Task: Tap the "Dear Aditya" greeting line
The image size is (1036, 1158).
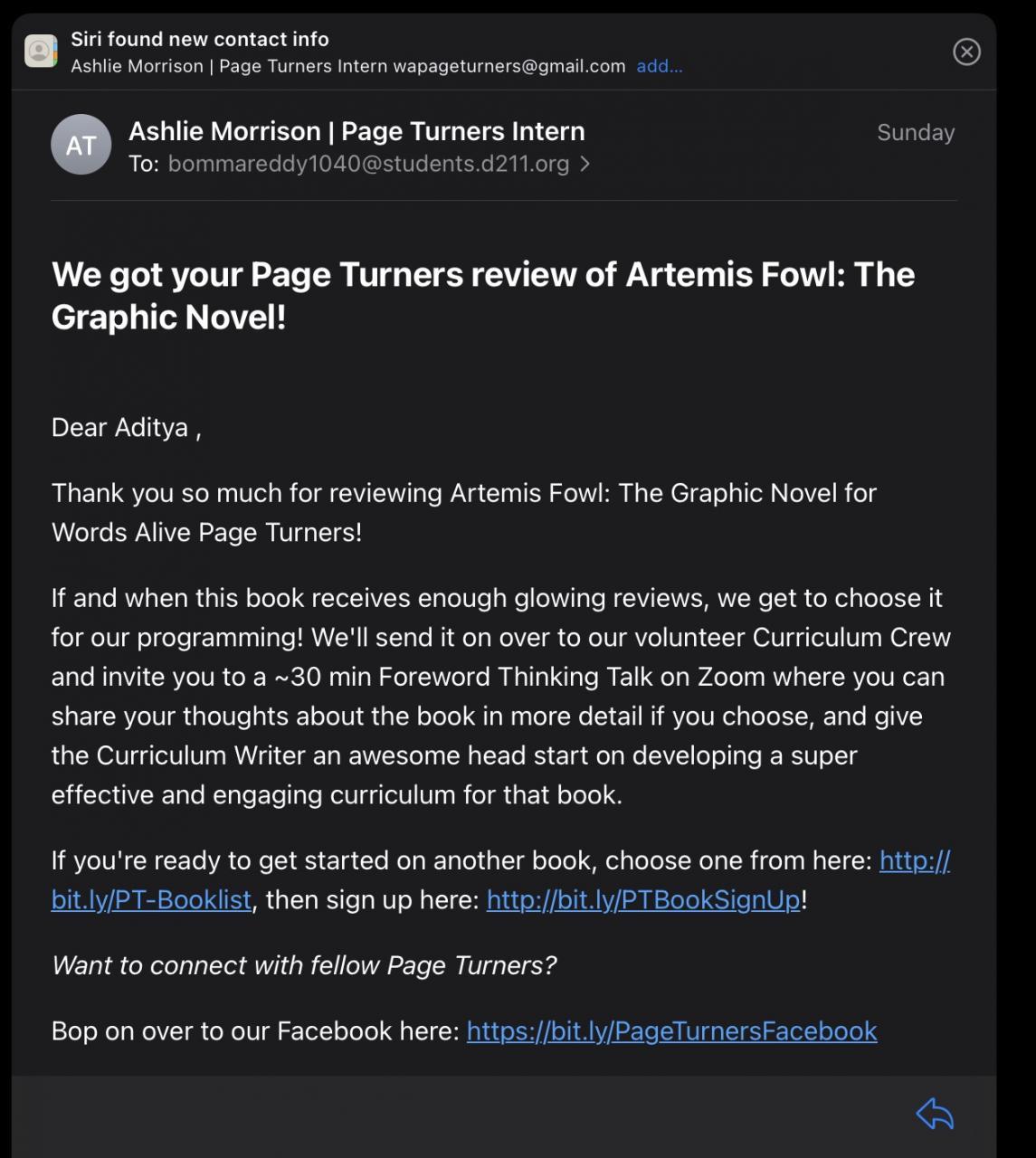Action: coord(126,427)
